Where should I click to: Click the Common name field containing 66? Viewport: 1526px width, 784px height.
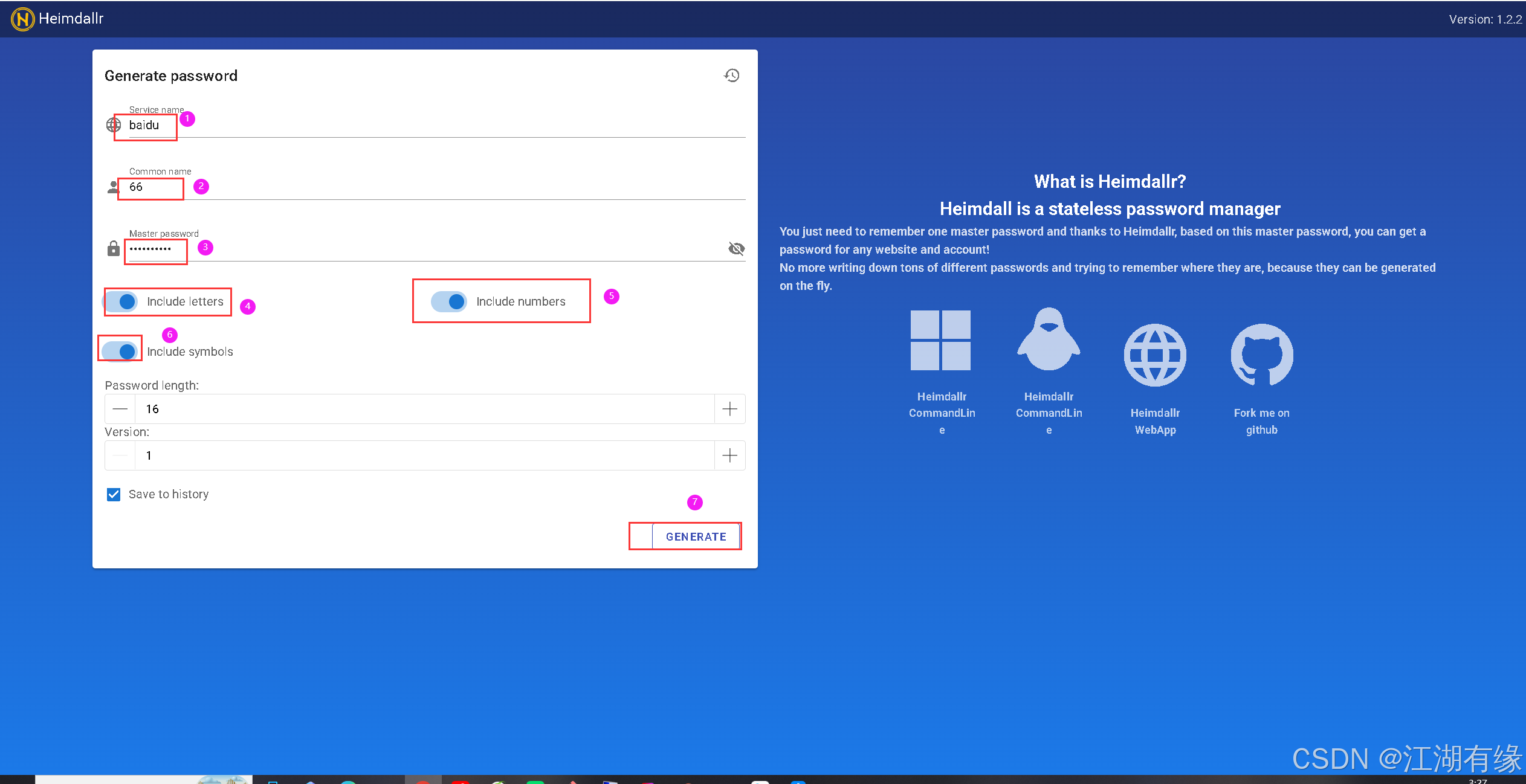coord(437,187)
